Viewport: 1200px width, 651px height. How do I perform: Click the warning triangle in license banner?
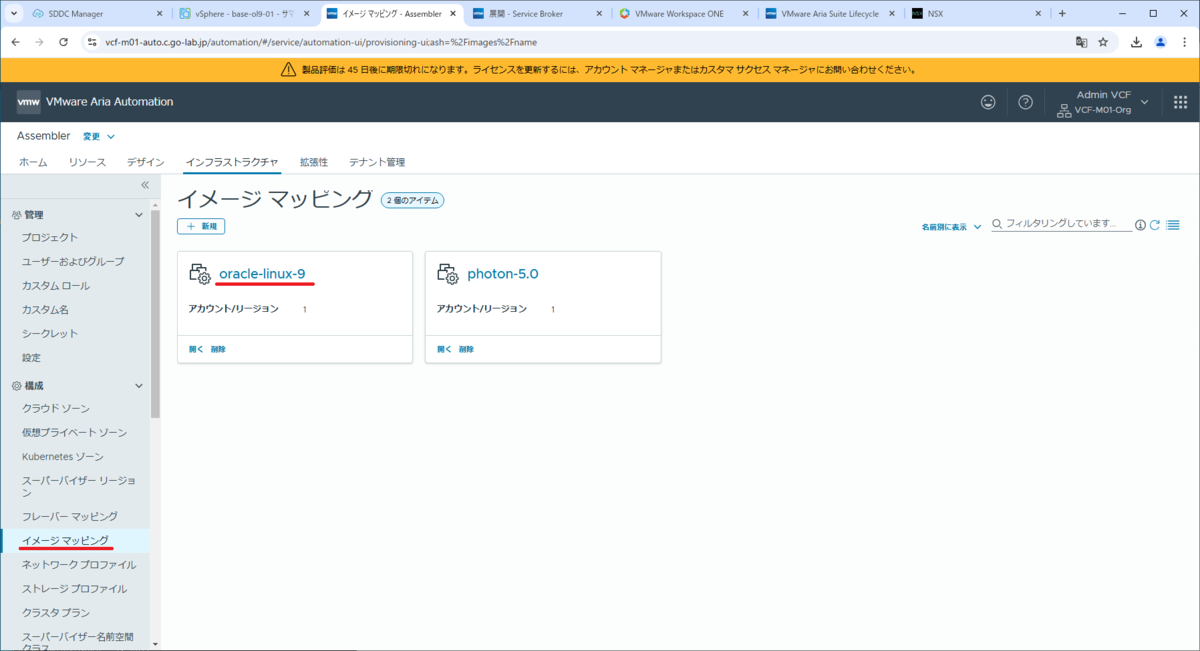point(289,70)
